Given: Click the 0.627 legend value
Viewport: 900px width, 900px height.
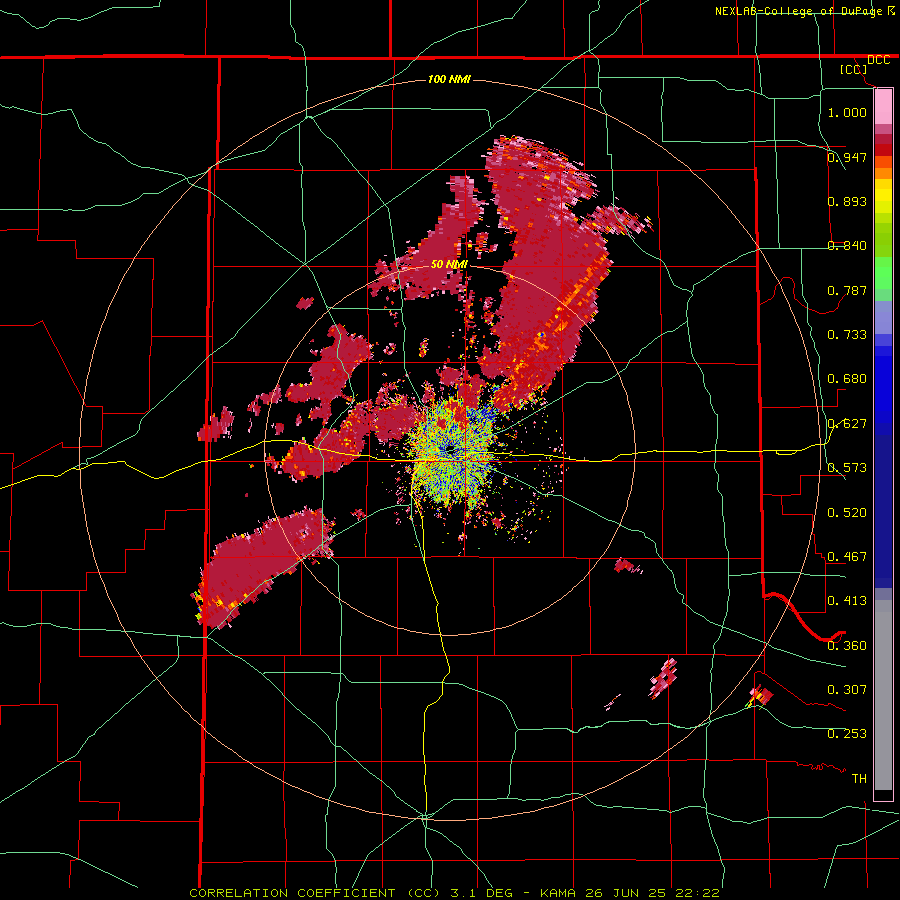Looking at the screenshot, I should tap(847, 424).
